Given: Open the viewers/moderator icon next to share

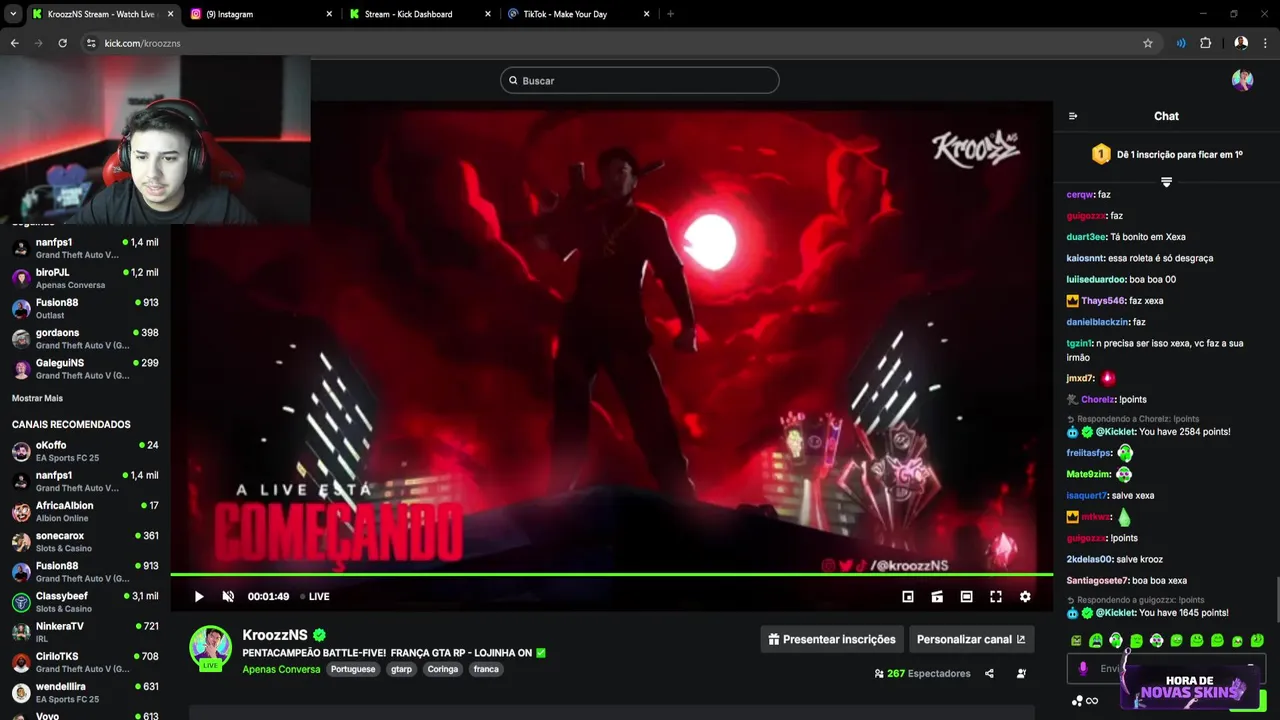Looking at the screenshot, I should point(1021,674).
